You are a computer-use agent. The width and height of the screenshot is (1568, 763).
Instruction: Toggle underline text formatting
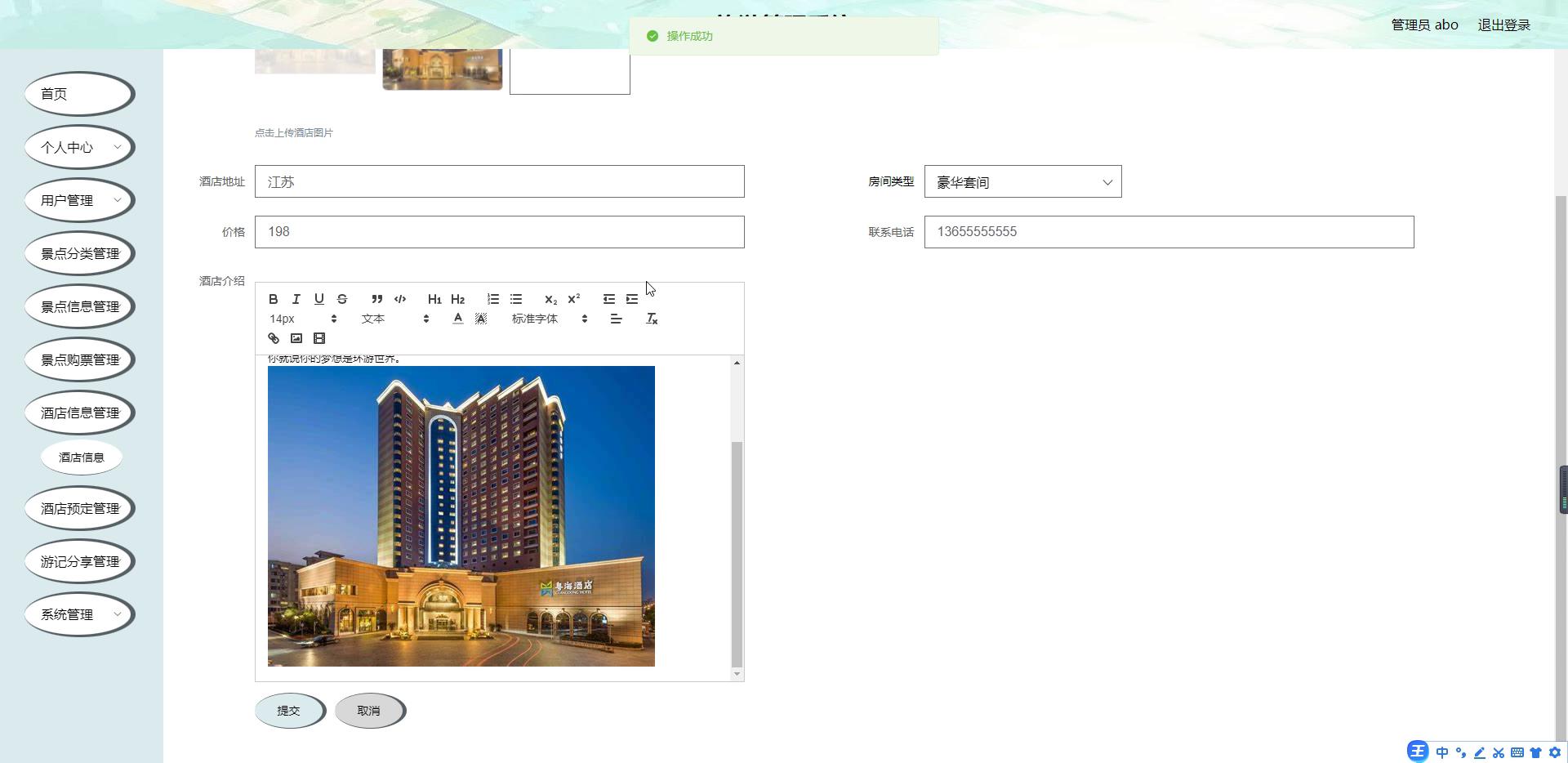click(319, 299)
